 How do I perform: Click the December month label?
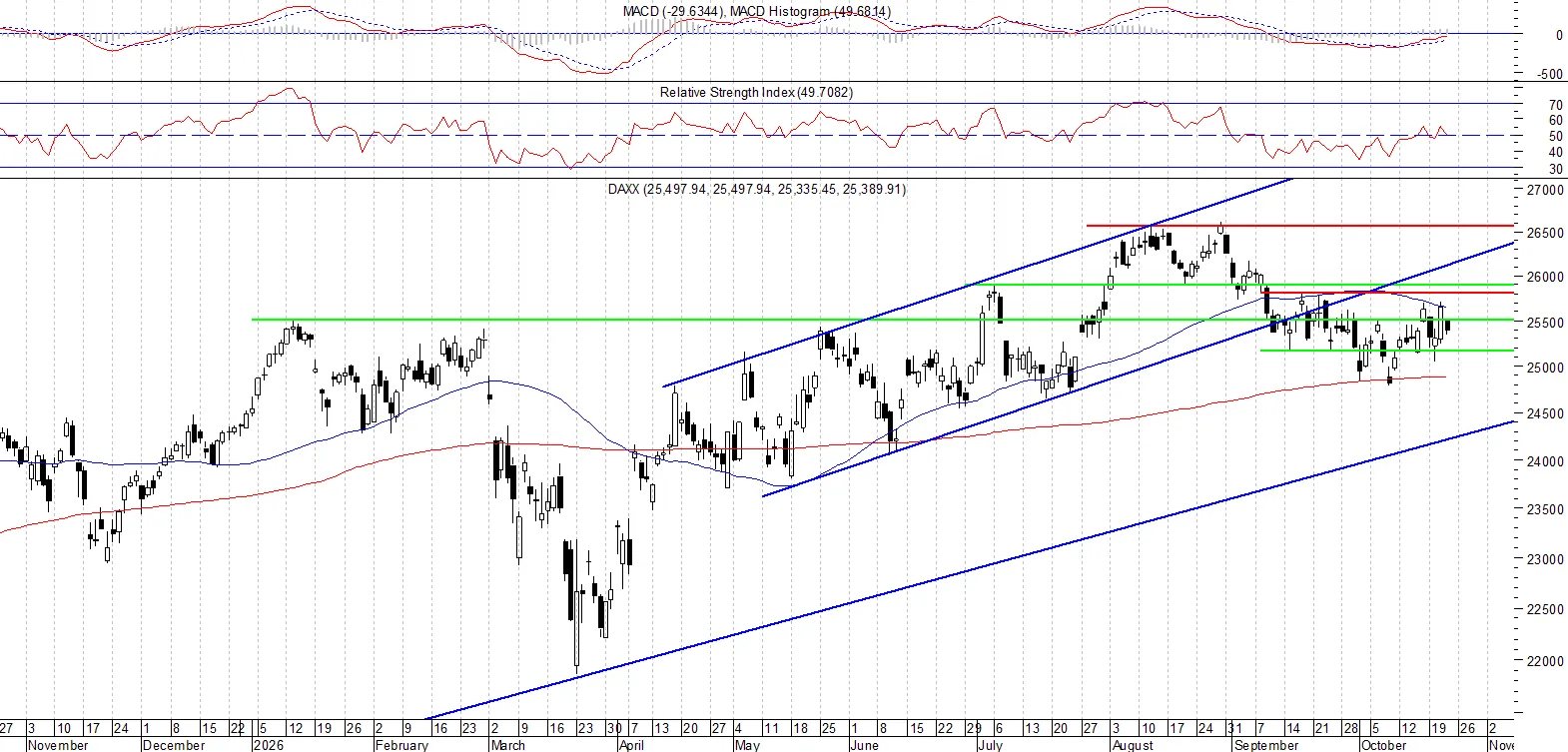click(x=173, y=745)
